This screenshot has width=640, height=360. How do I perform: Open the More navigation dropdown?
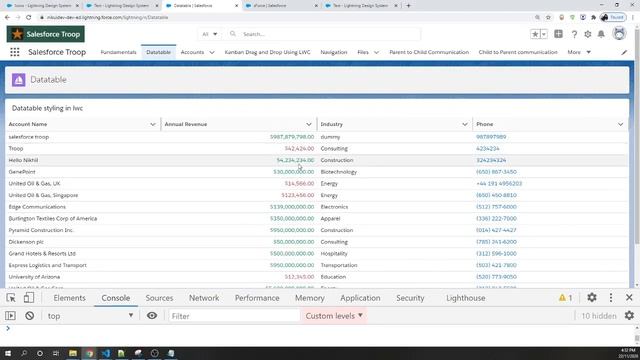click(579, 52)
